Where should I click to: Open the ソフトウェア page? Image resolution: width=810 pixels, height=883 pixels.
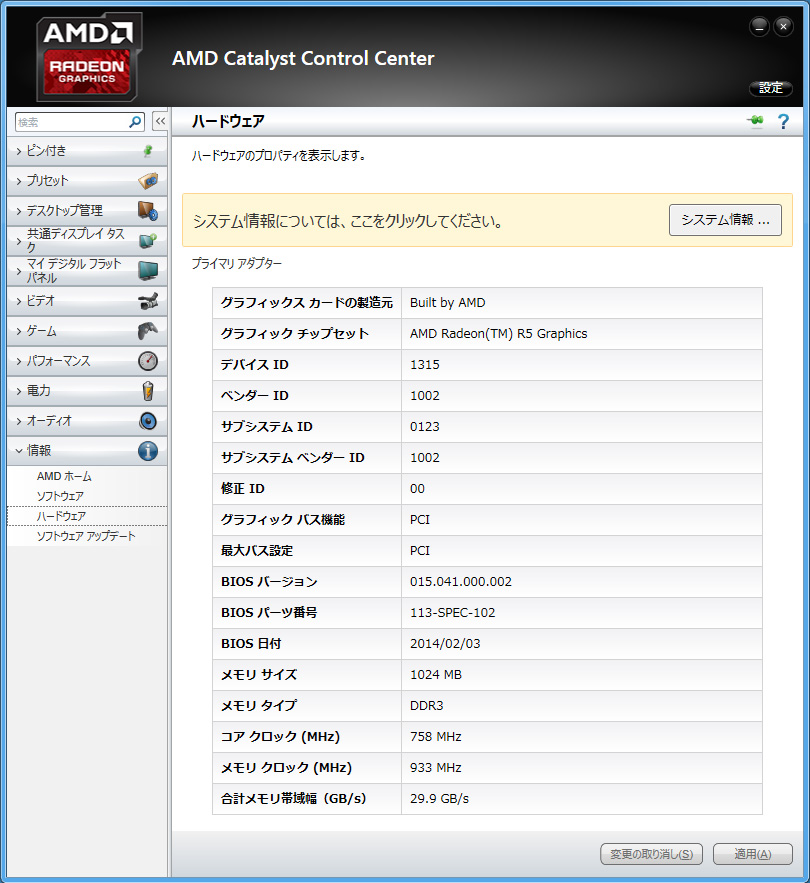pos(60,496)
